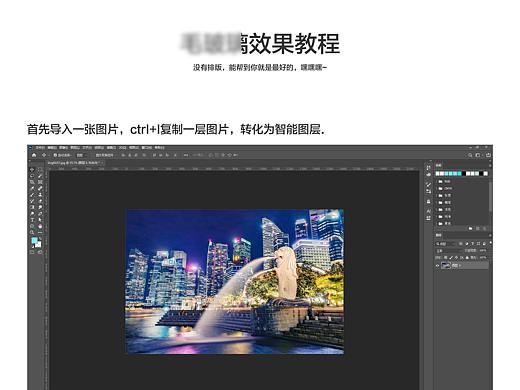Select the Eyedropper tool
Viewport: 520px width, 390px height.
[32, 188]
